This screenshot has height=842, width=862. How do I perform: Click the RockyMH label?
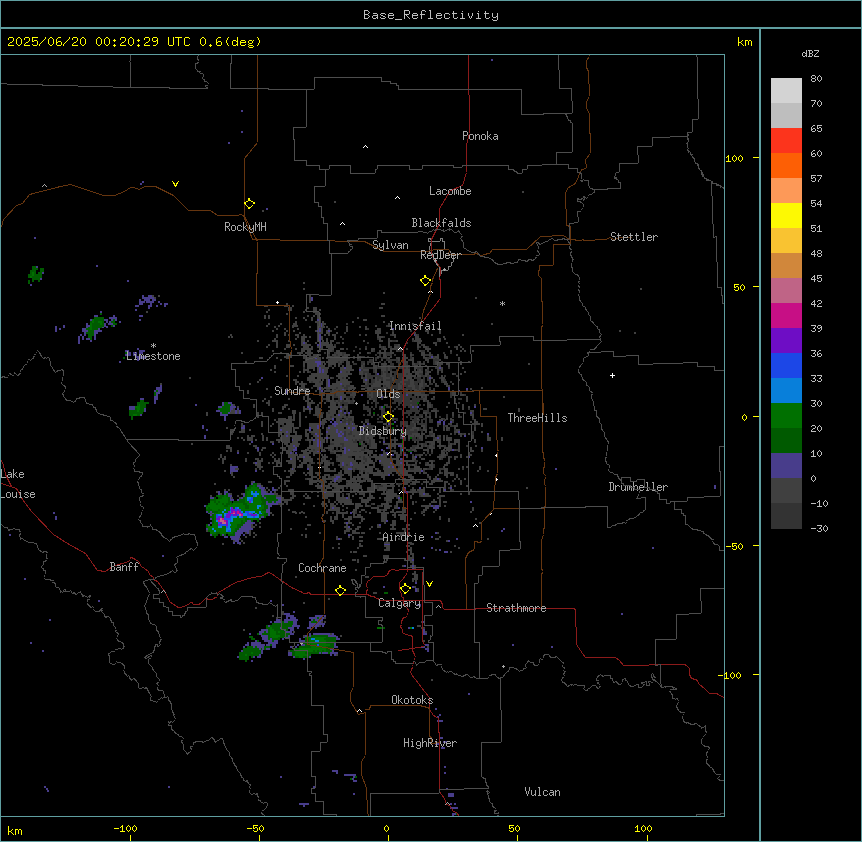click(x=245, y=227)
